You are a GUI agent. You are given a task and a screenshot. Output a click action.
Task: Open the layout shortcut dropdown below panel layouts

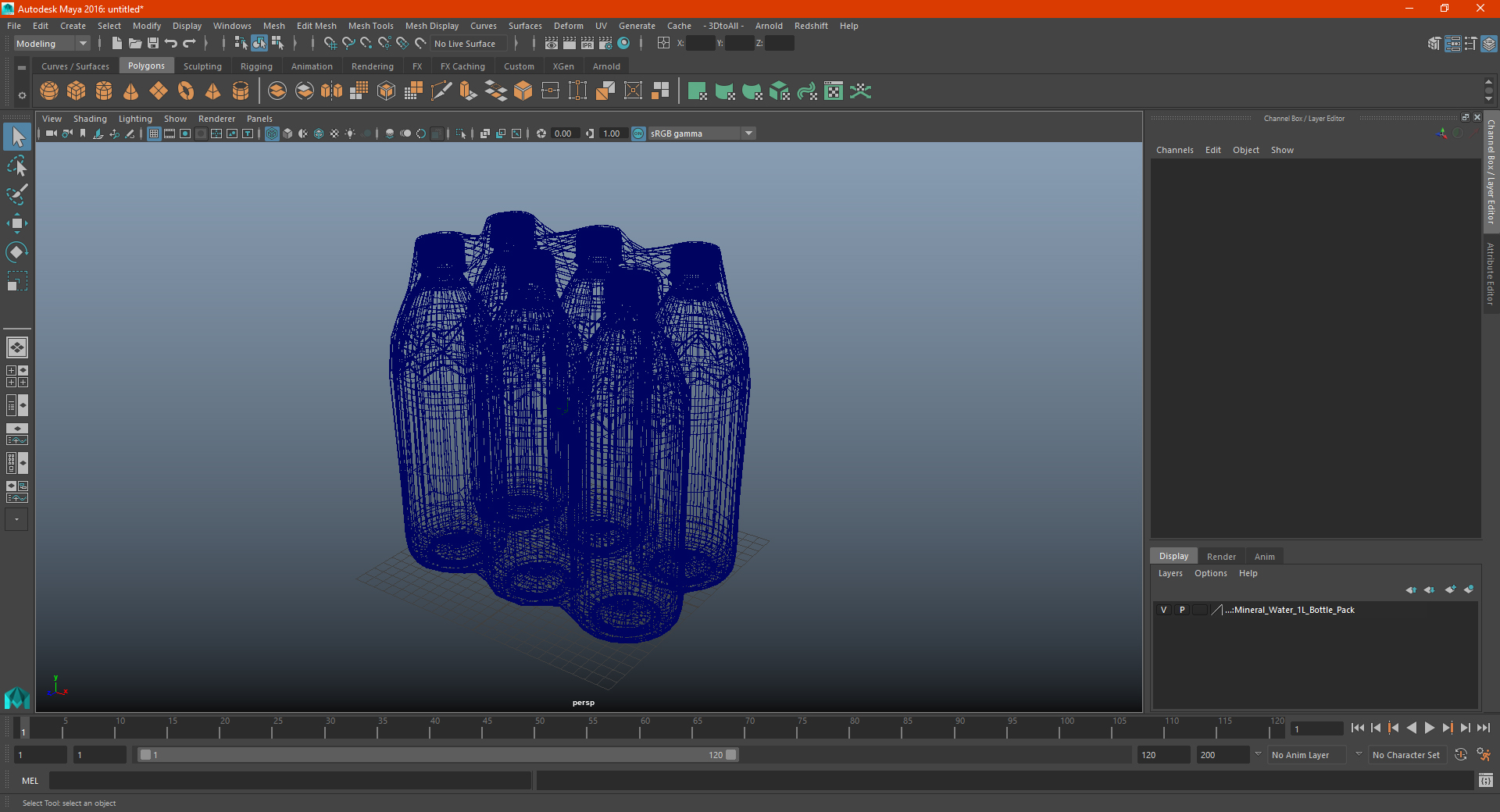tap(16, 519)
